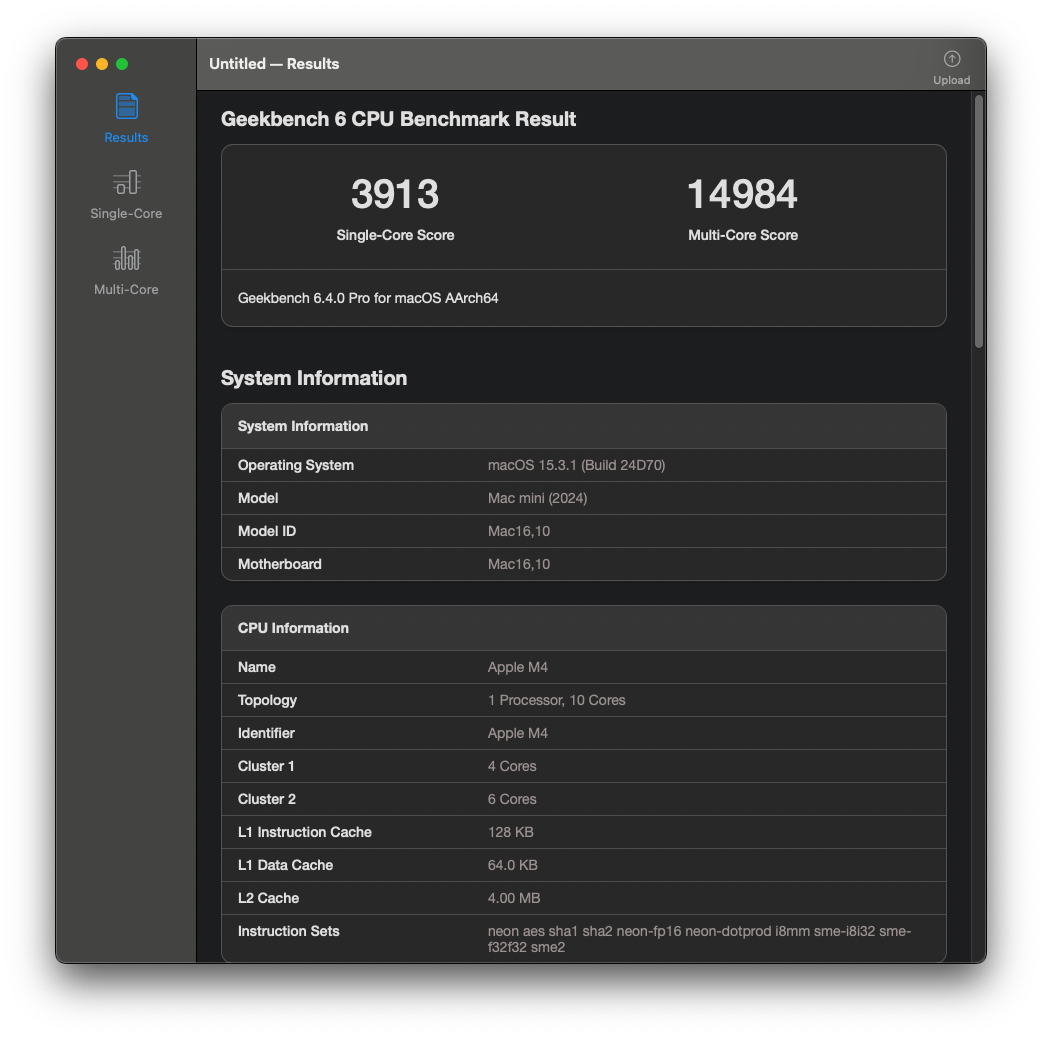Click the "Untitled — Results" window title
The image size is (1042, 1037).
click(x=274, y=64)
